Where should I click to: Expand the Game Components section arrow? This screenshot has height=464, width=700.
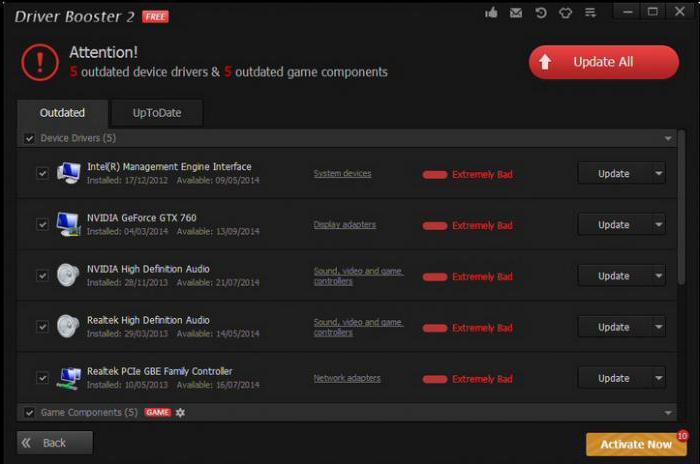(x=668, y=413)
